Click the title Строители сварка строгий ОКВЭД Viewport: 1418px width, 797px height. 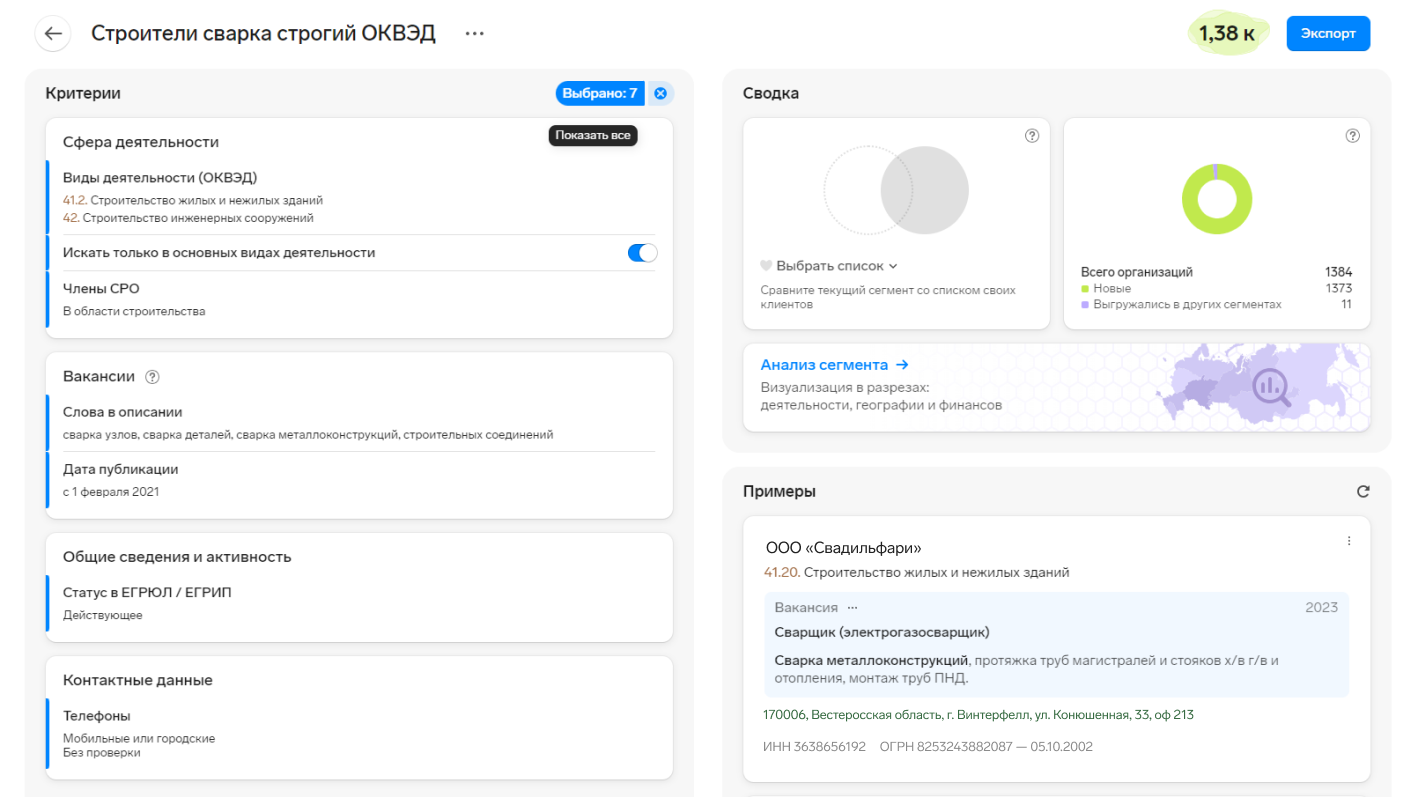pyautogui.click(x=263, y=33)
